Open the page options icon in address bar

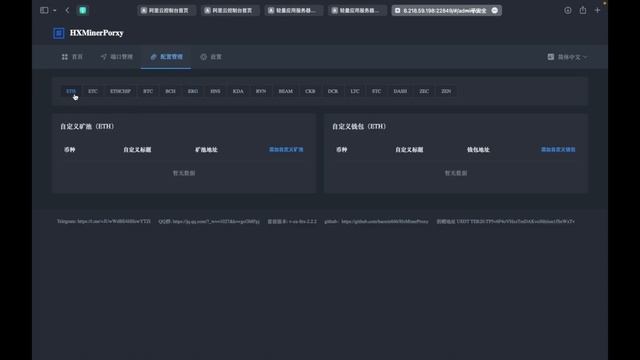click(x=495, y=10)
